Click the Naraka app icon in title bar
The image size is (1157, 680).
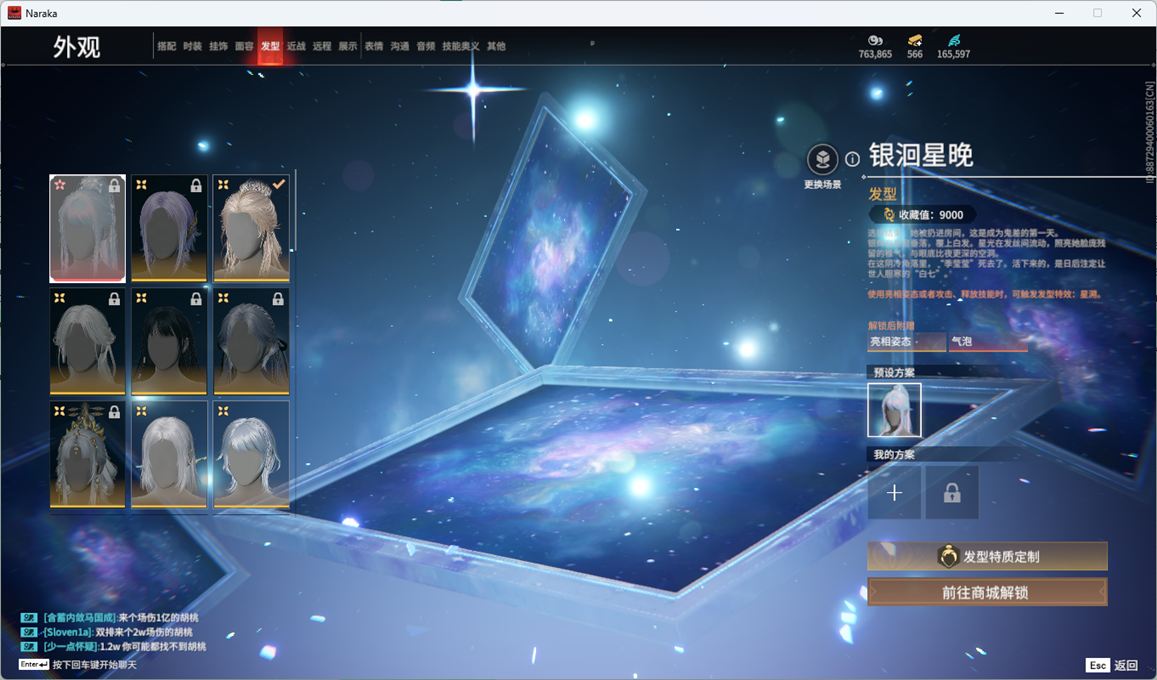pyautogui.click(x=14, y=13)
